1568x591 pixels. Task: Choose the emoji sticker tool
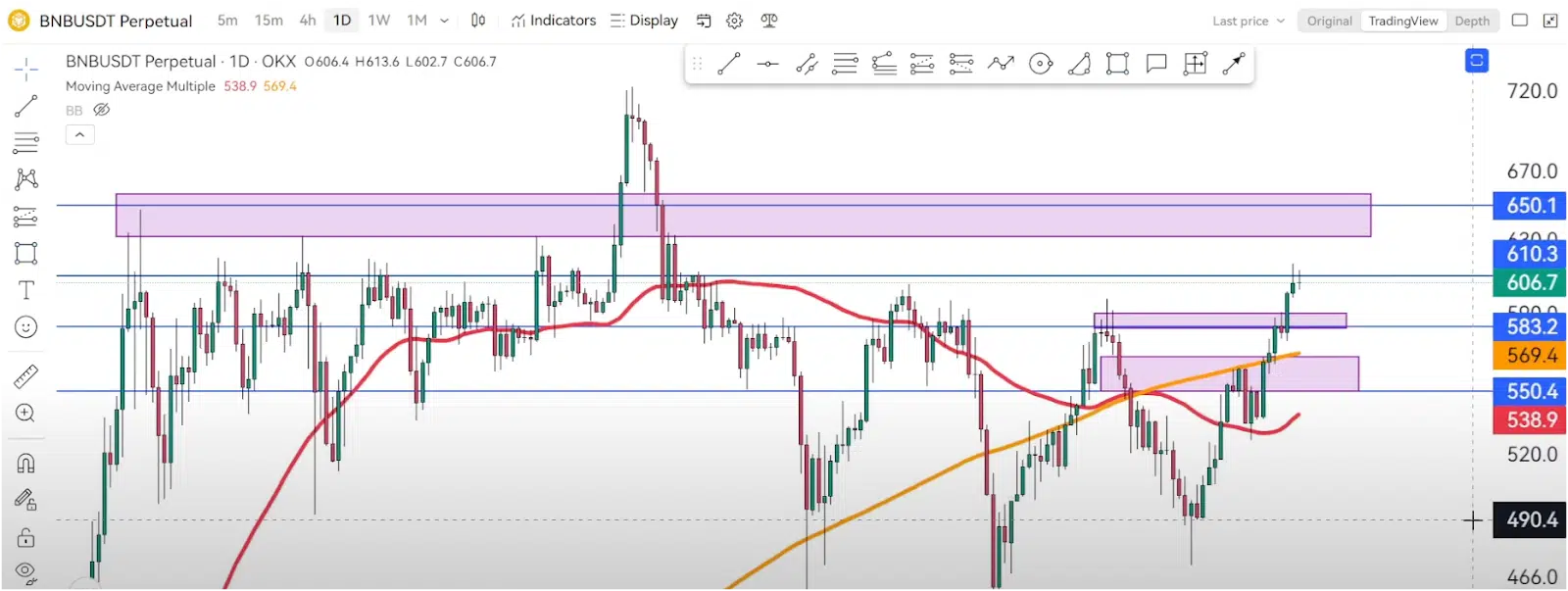pyautogui.click(x=26, y=326)
